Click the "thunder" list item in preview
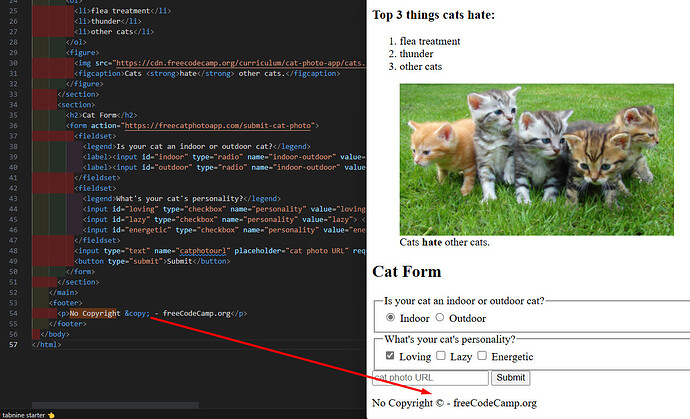 (416, 54)
